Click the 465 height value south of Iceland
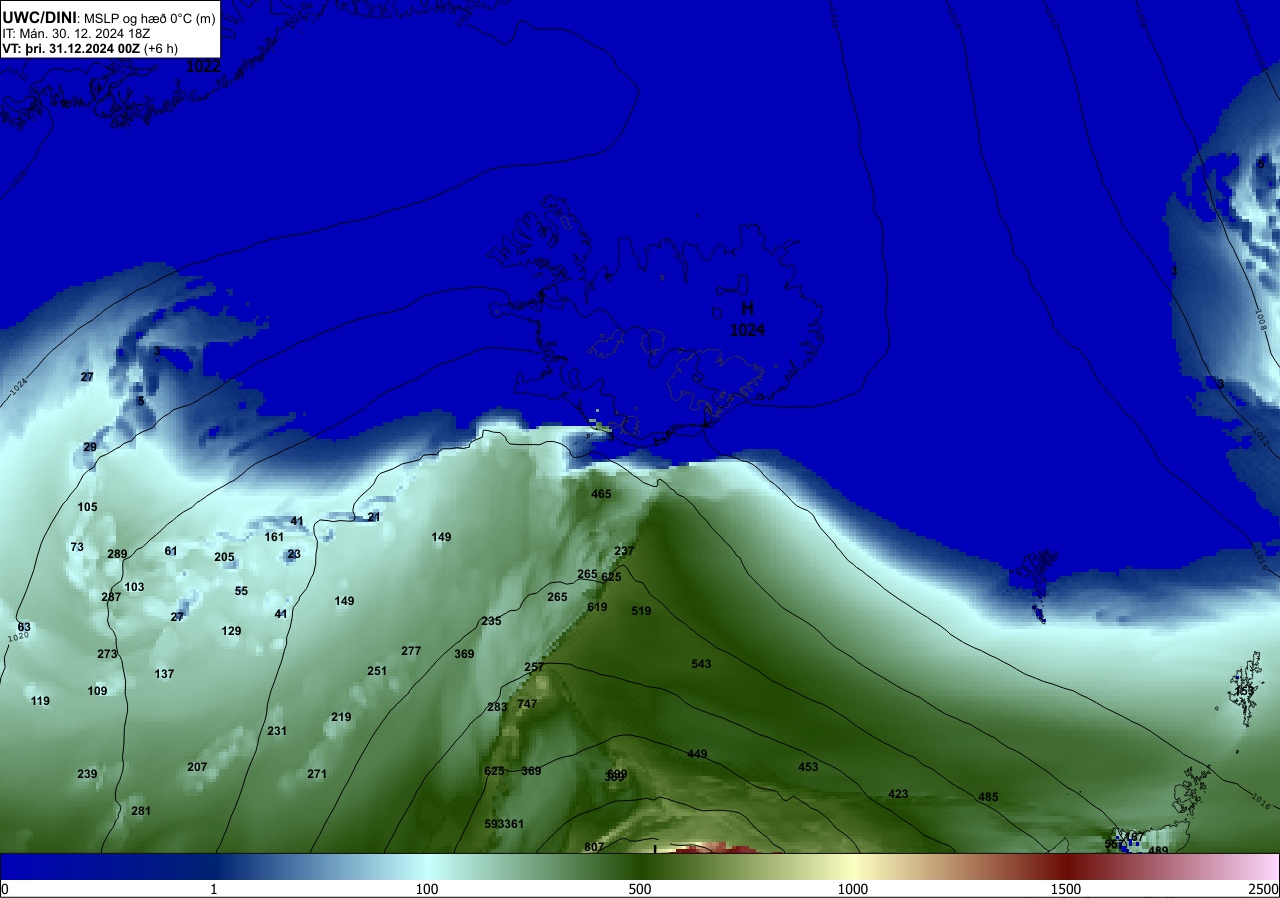Image resolution: width=1280 pixels, height=898 pixels. click(x=601, y=494)
